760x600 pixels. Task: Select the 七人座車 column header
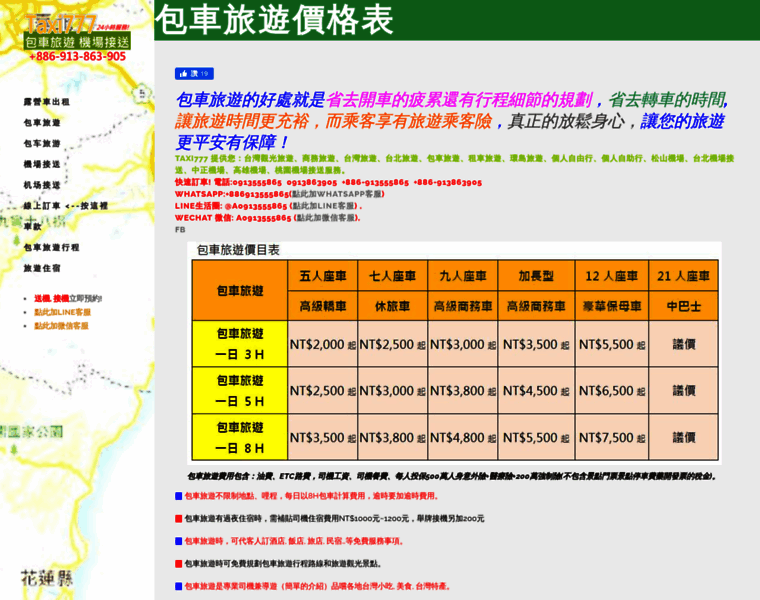click(393, 276)
